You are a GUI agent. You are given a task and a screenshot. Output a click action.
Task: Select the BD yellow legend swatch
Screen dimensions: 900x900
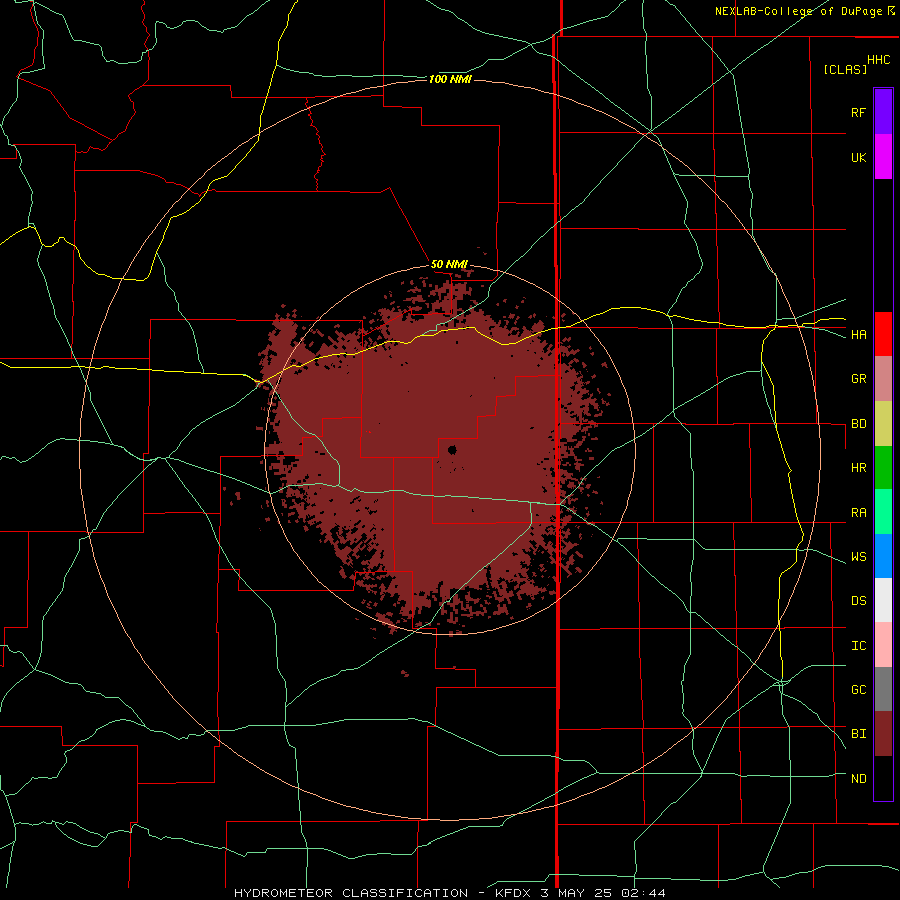(x=883, y=424)
